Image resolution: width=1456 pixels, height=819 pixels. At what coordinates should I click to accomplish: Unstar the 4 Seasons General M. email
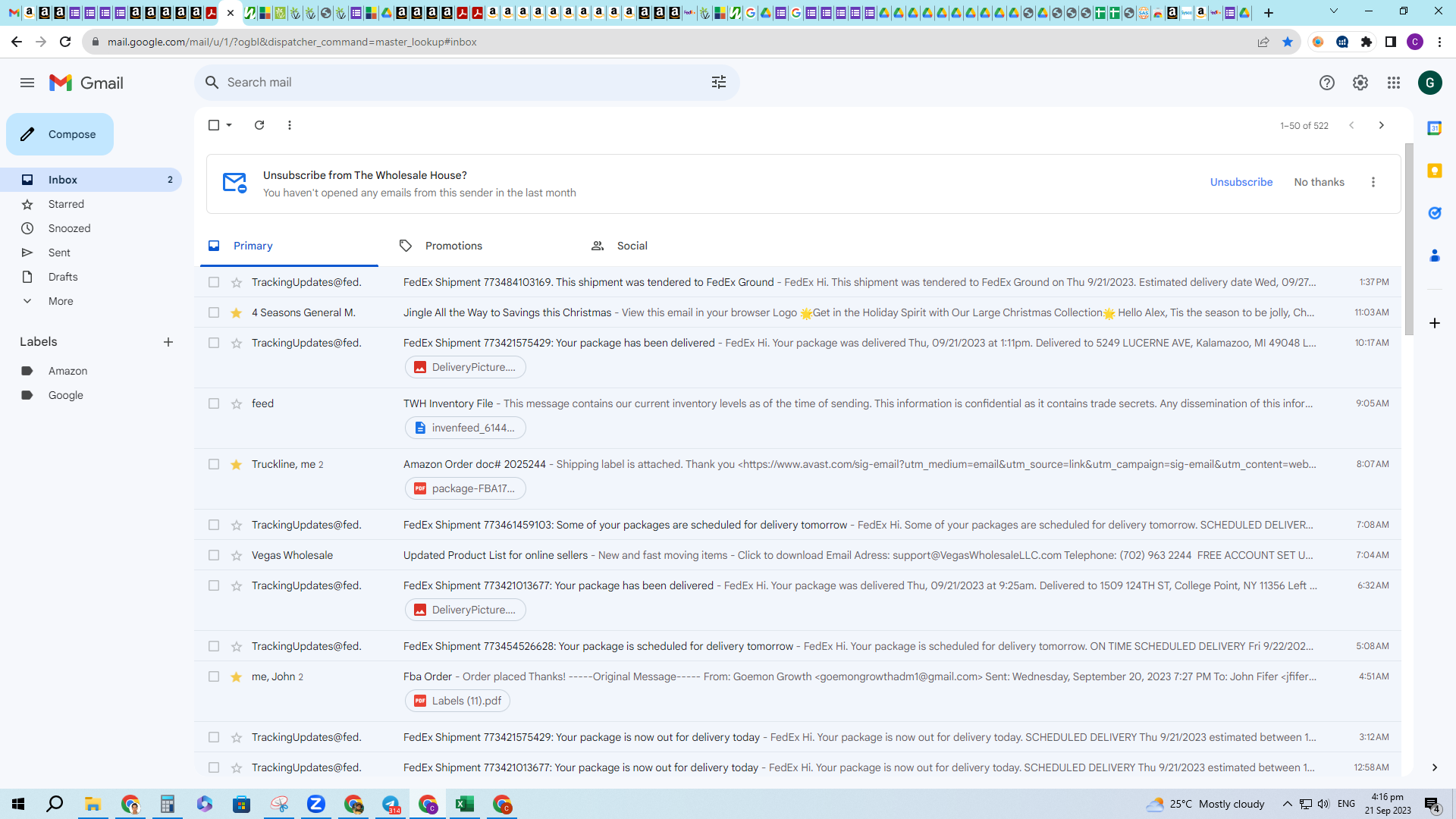[x=237, y=313]
